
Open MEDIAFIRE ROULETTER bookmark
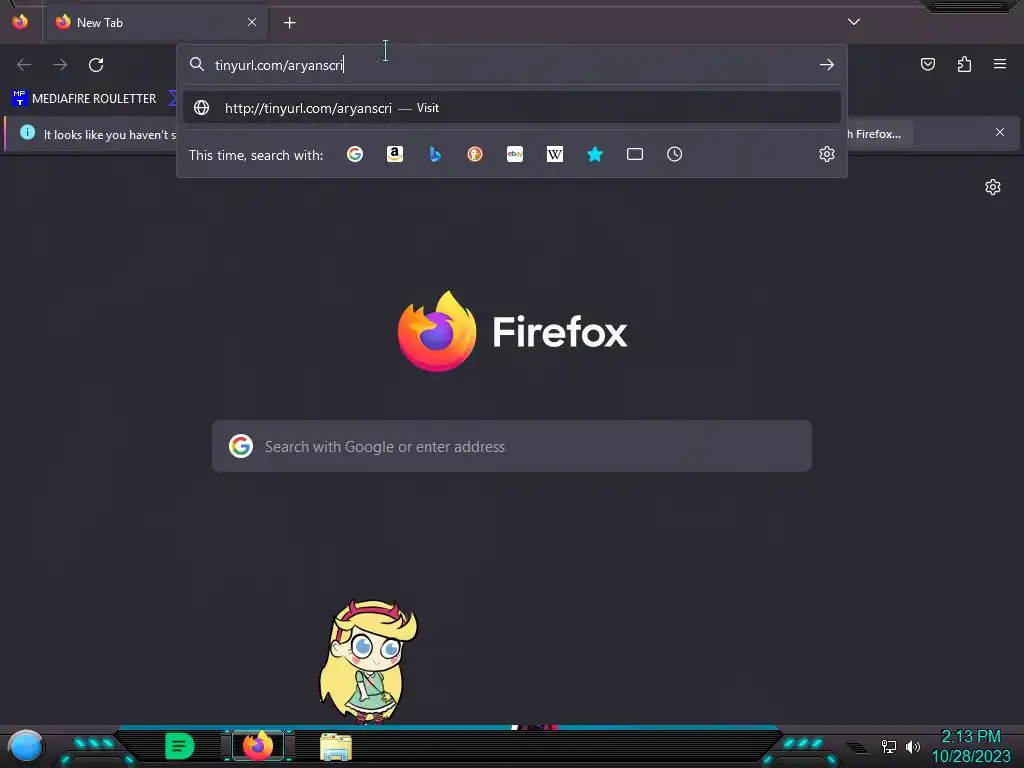(84, 99)
